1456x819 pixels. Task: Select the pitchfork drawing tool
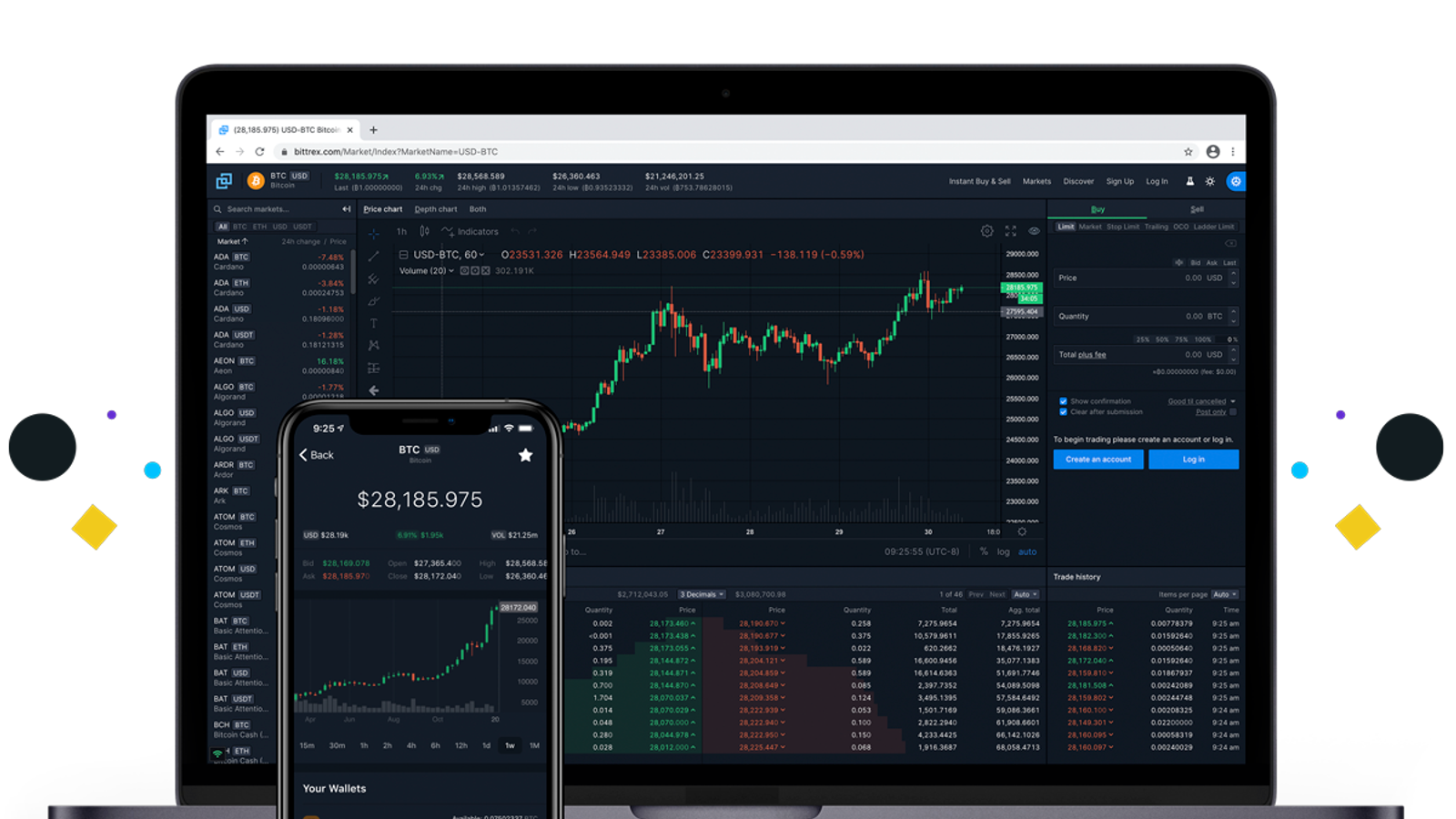point(373,279)
